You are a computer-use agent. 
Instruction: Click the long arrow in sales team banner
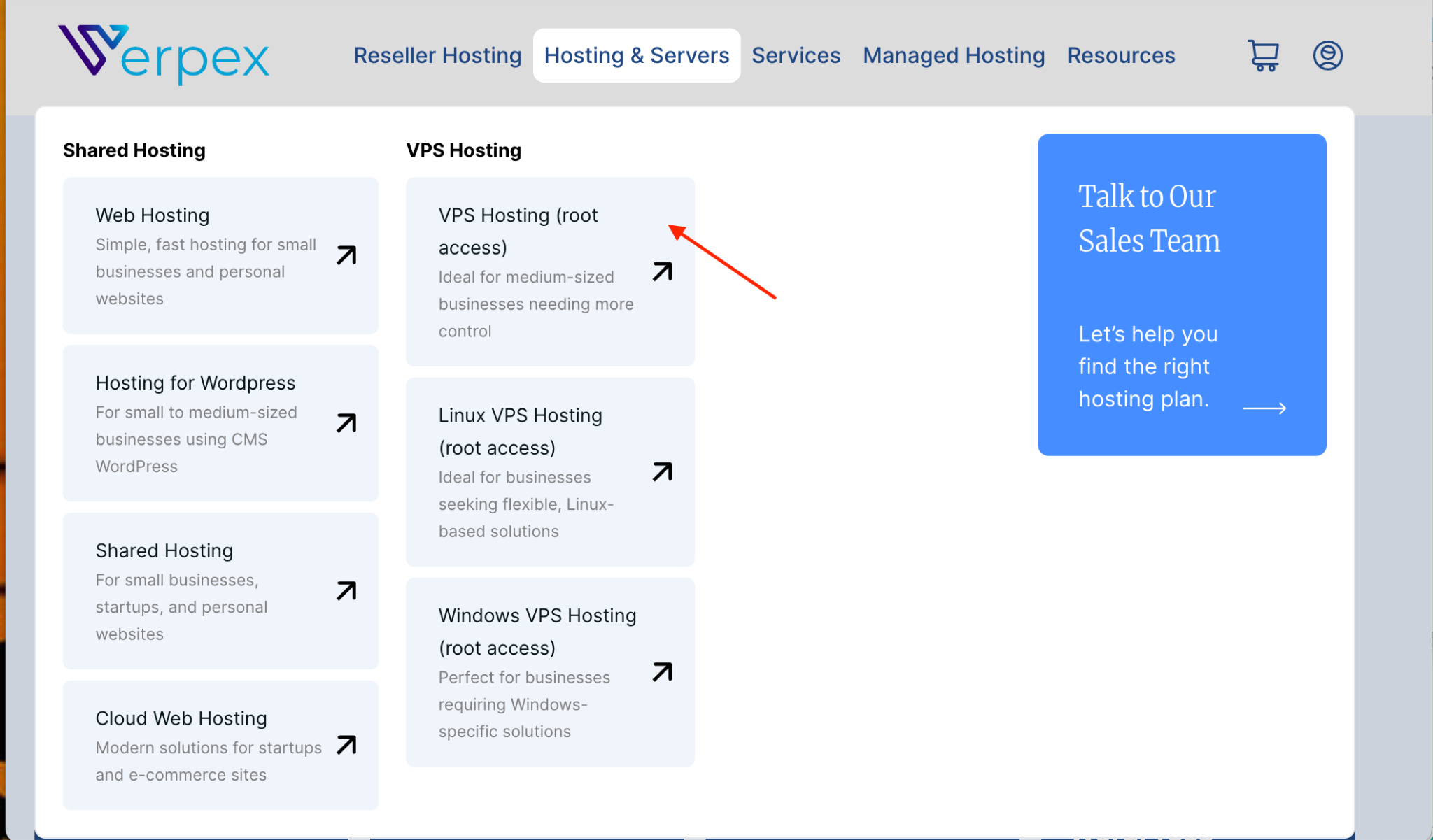point(1264,408)
